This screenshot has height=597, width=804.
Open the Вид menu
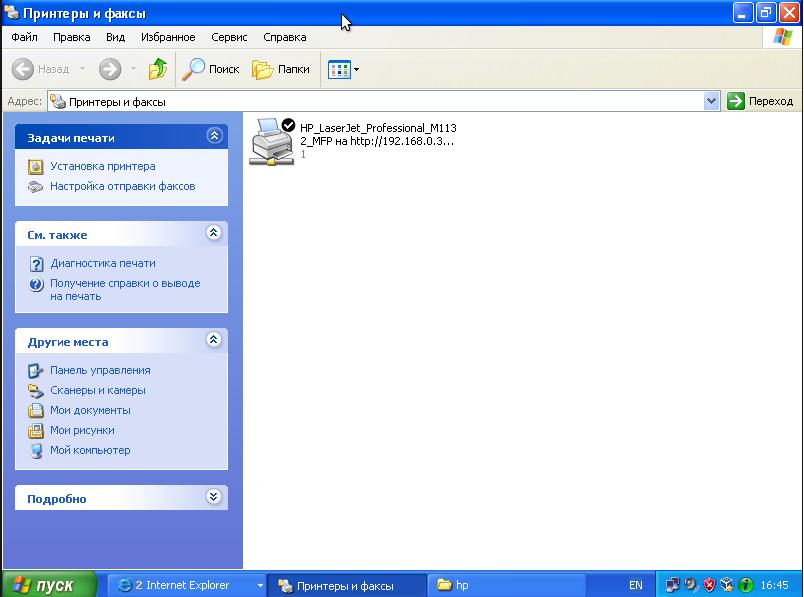pos(115,37)
